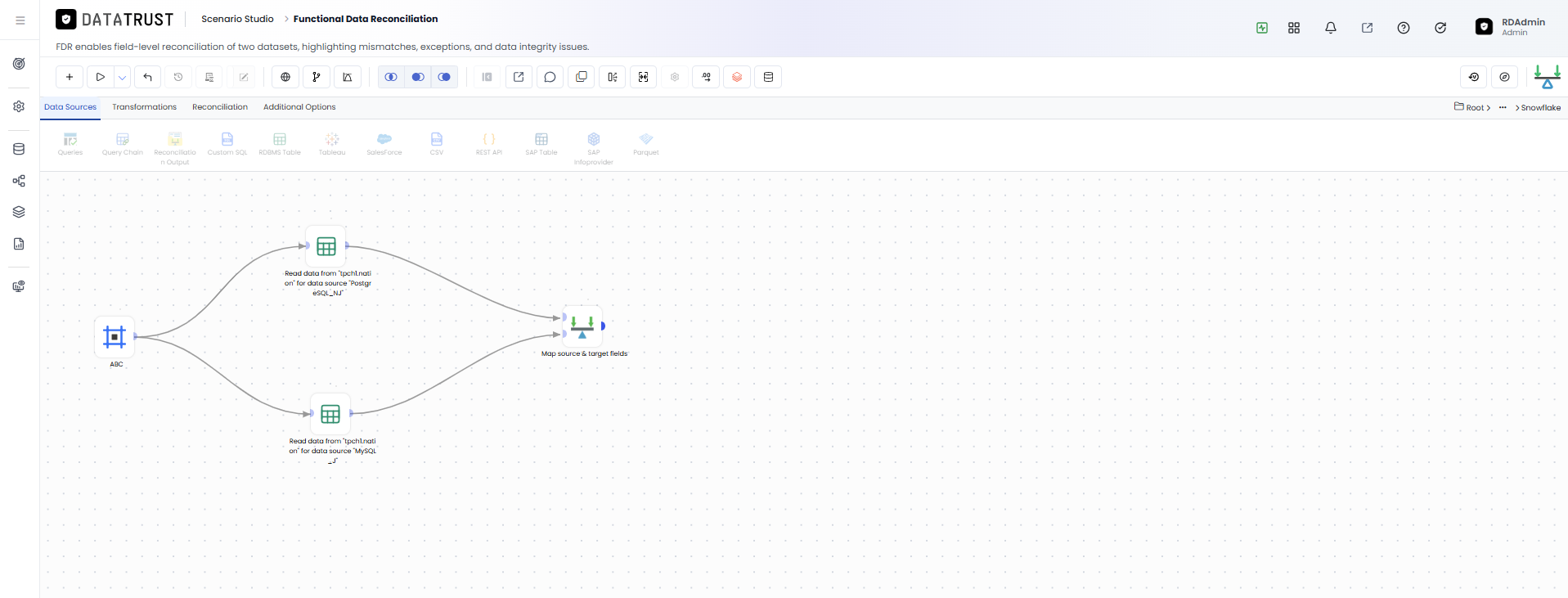Viewport: 1568px width, 598px height.
Task: Select the Query Chain data source
Action: point(123,144)
